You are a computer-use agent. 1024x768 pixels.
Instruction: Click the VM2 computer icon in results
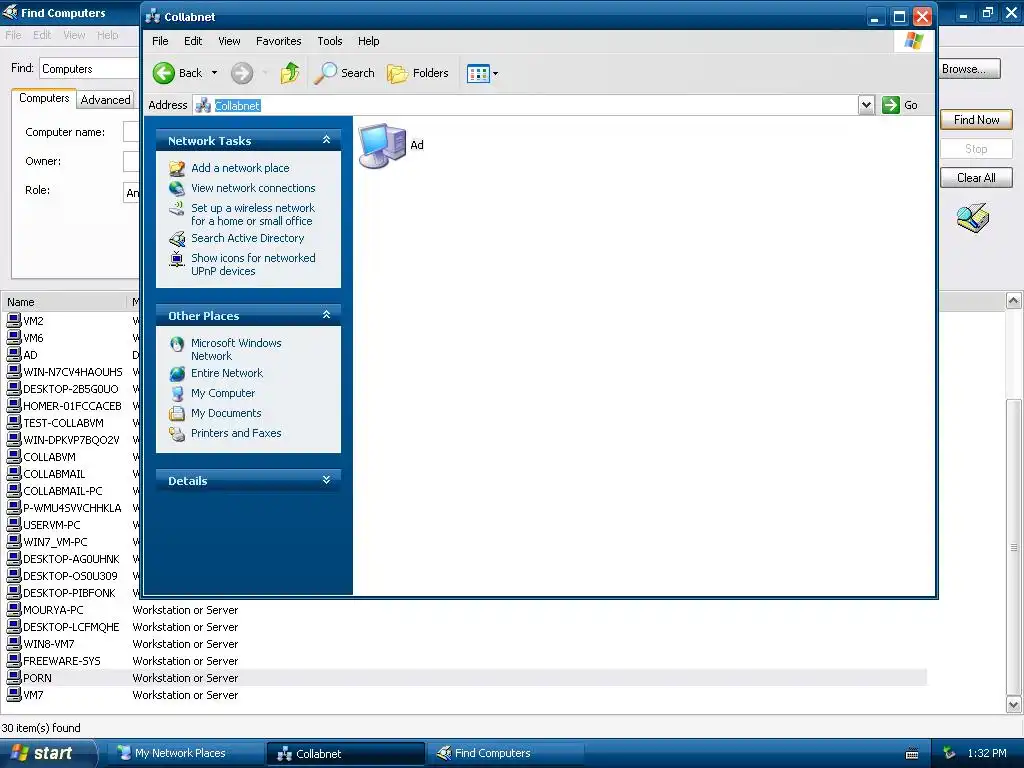pos(14,320)
